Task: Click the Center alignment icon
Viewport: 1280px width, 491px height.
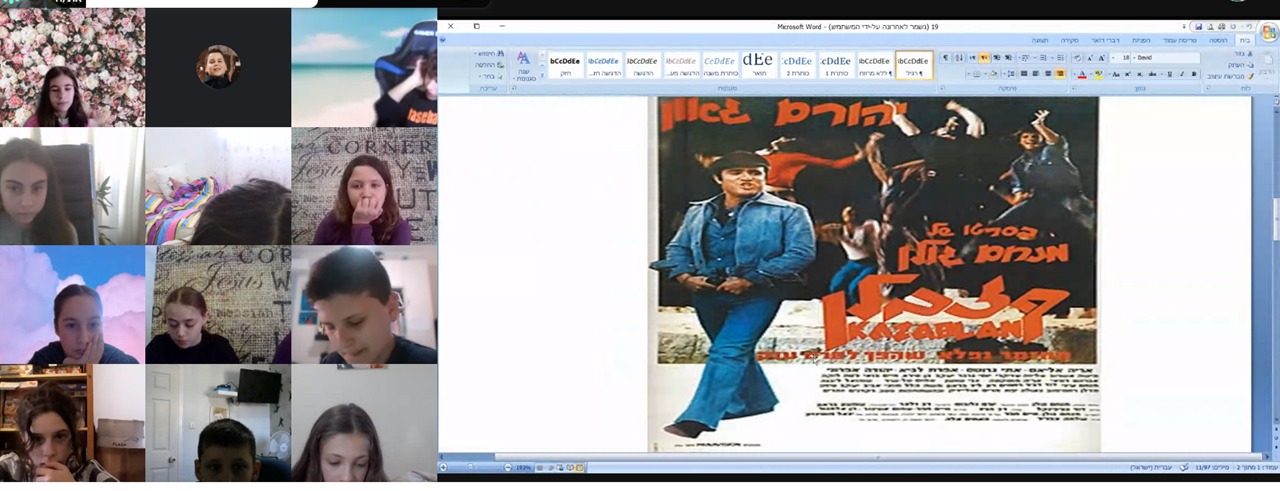Action: point(1047,74)
